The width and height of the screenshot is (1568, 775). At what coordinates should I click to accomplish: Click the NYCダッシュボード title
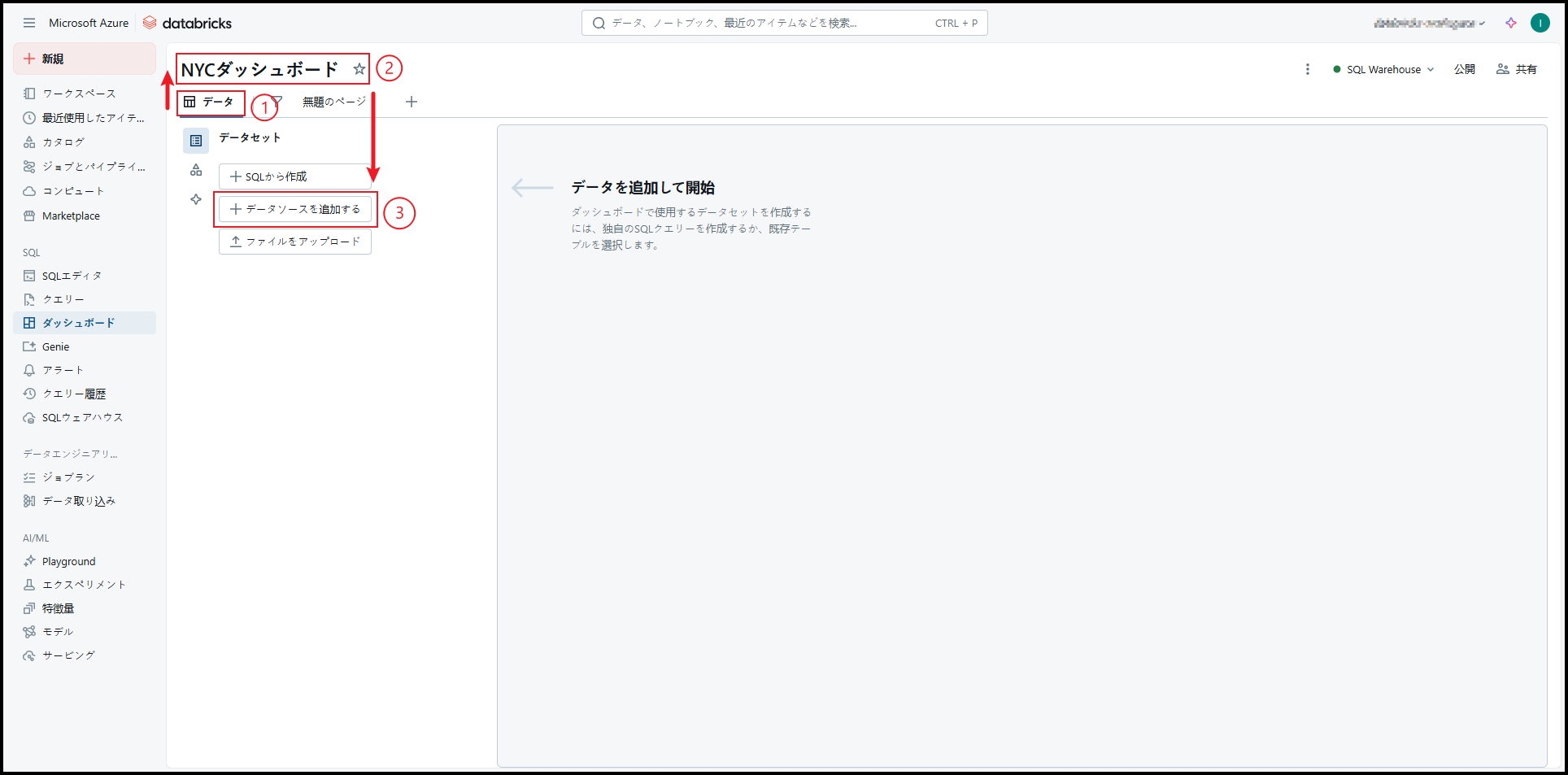pyautogui.click(x=259, y=69)
